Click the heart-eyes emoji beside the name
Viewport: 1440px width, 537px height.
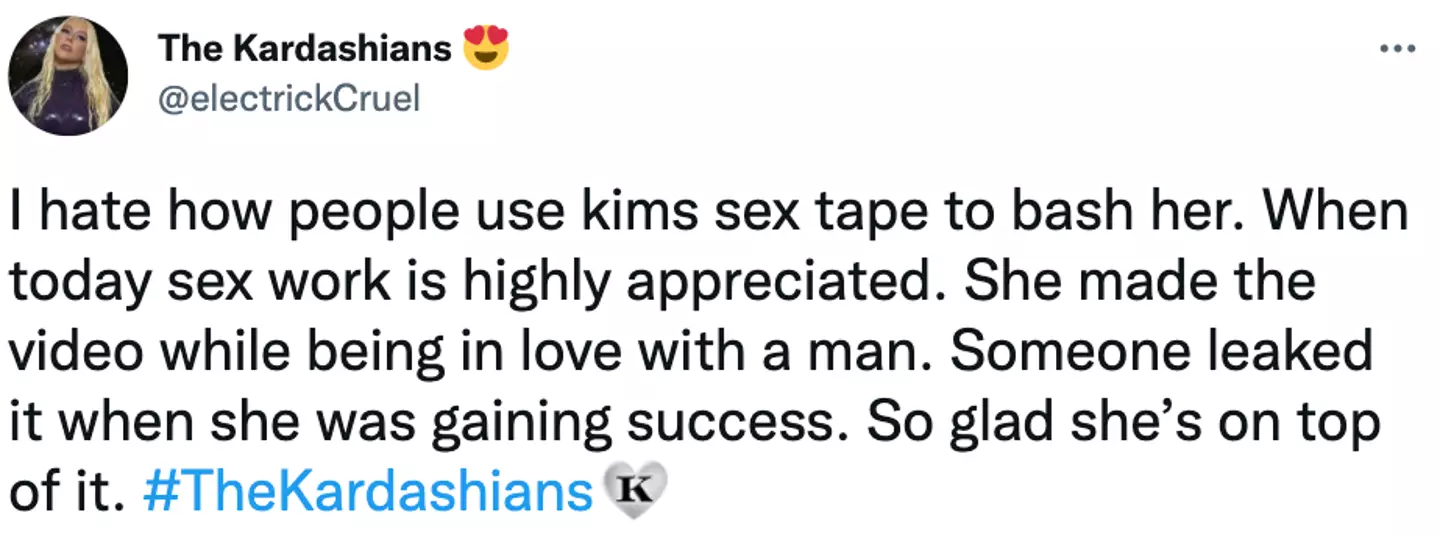485,48
